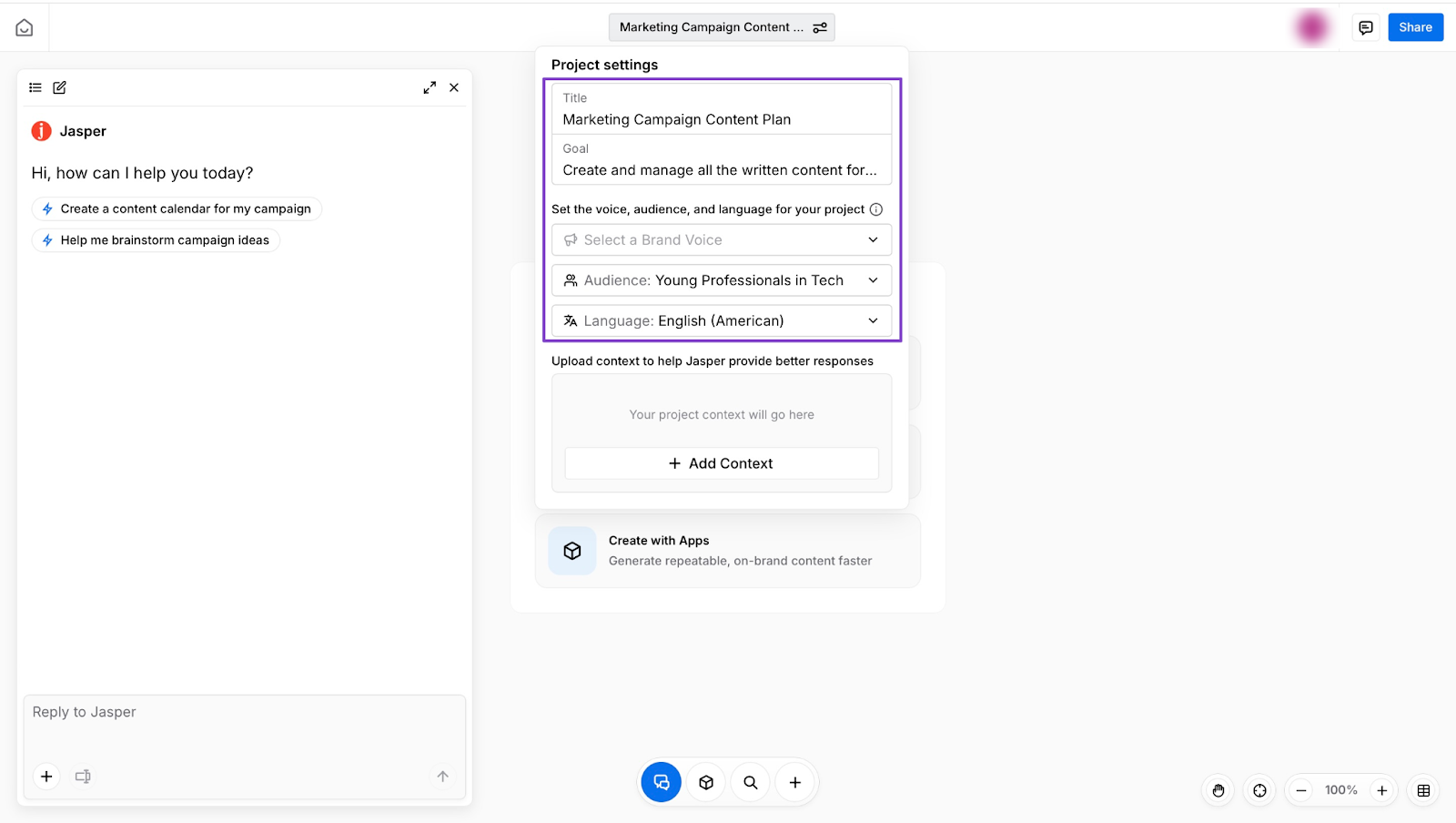The width and height of the screenshot is (1456, 823).
Task: Edit the project Title field
Action: point(722,109)
